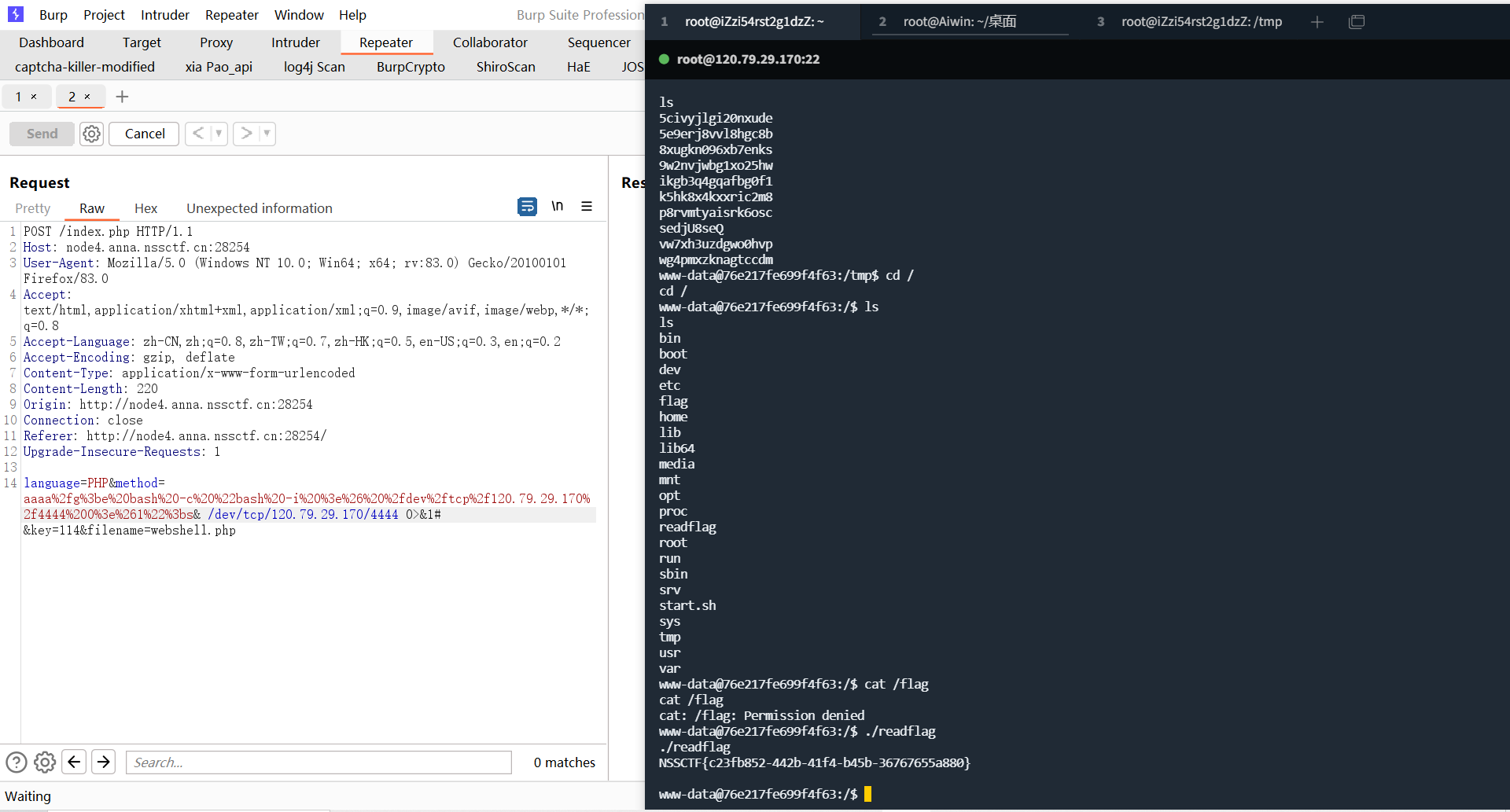The image size is (1510, 812).
Task: Select Repeater request tab 1
Action: click(x=19, y=97)
